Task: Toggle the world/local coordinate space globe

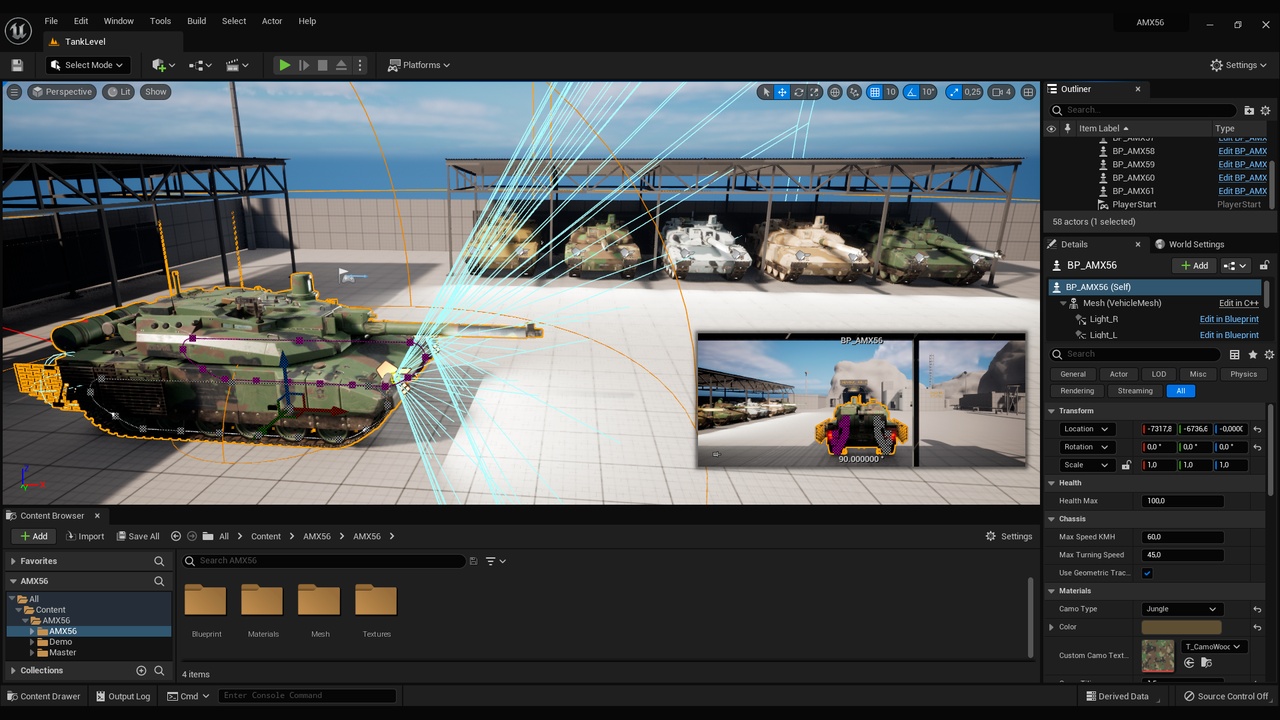Action: [835, 92]
